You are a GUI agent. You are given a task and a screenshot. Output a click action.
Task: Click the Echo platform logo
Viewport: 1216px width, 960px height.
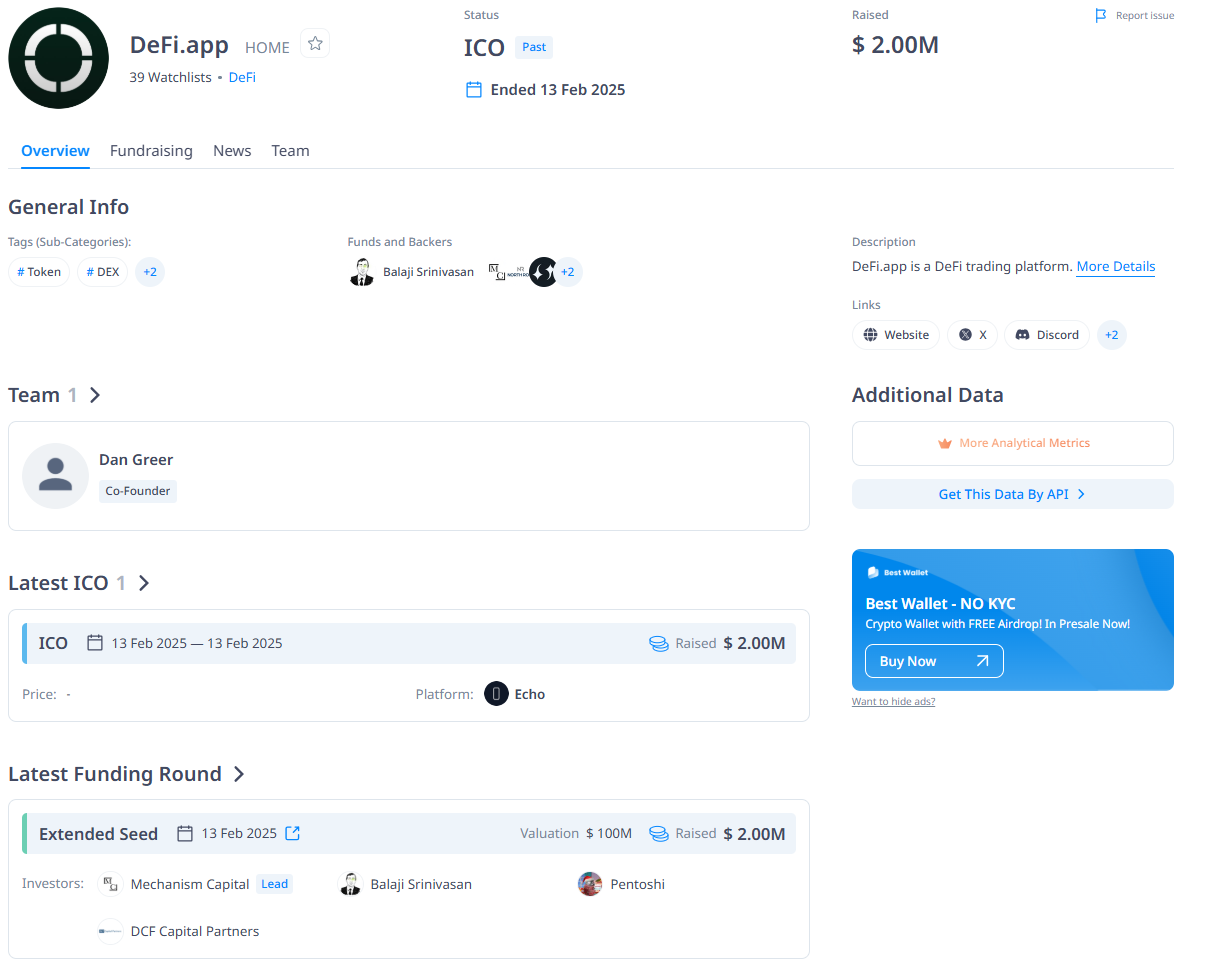point(496,694)
